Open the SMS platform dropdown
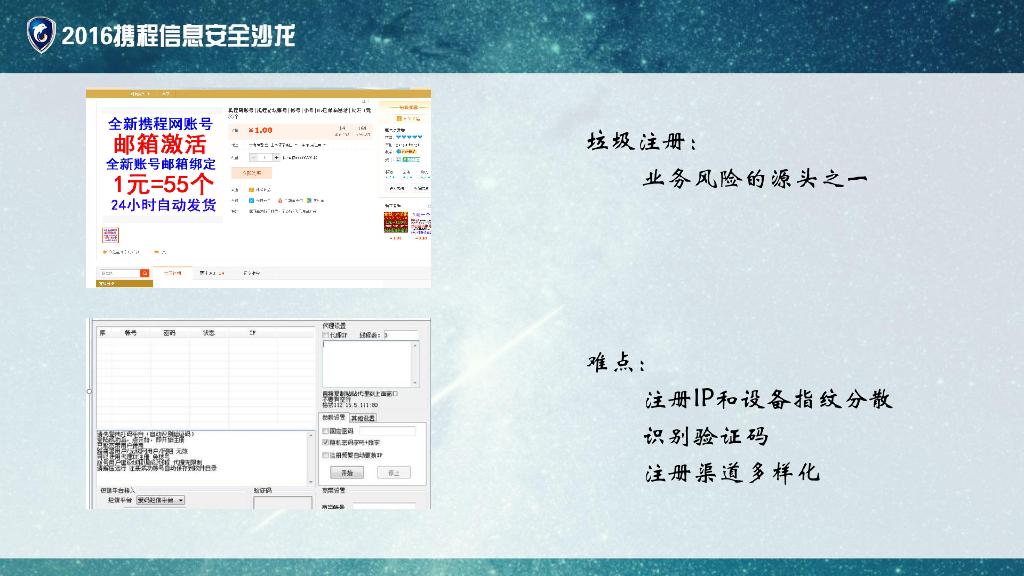This screenshot has height=576, width=1024. click(161, 500)
